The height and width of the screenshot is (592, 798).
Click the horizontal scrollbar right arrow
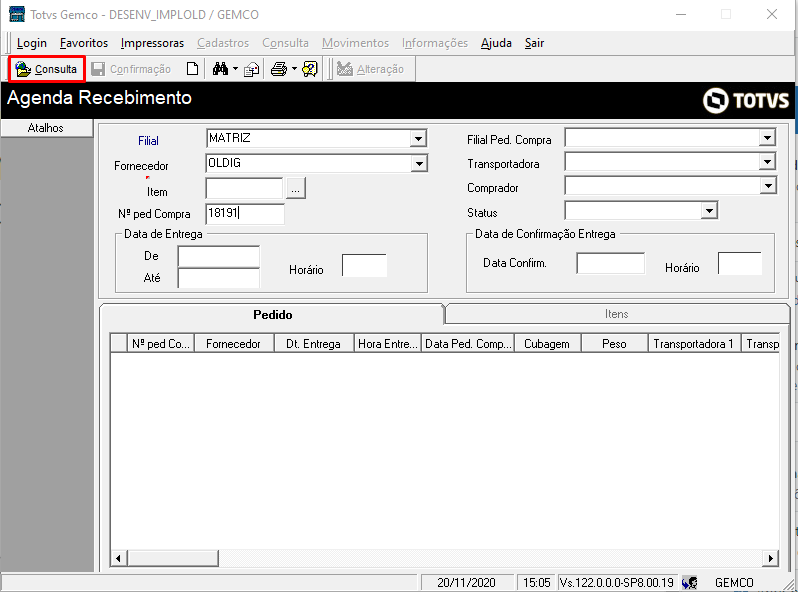click(x=771, y=558)
